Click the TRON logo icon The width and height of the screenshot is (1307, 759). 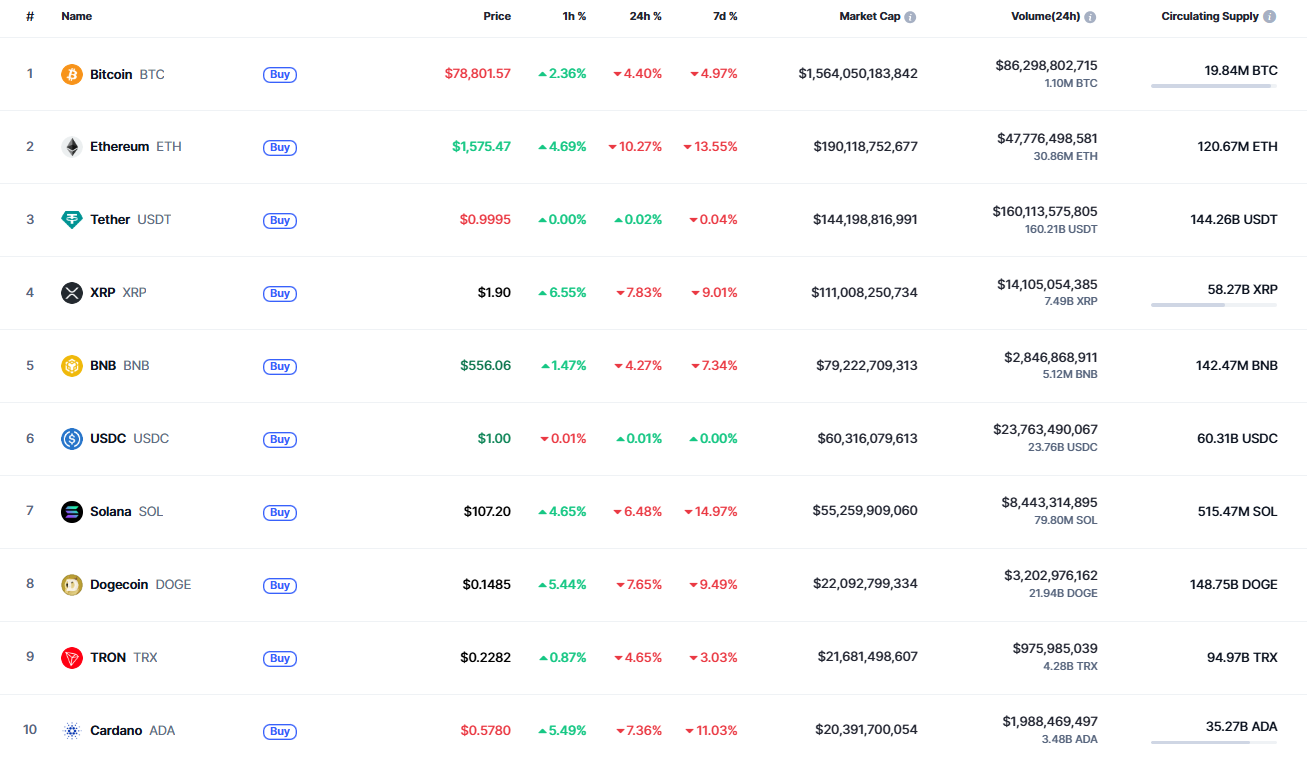pyautogui.click(x=72, y=658)
